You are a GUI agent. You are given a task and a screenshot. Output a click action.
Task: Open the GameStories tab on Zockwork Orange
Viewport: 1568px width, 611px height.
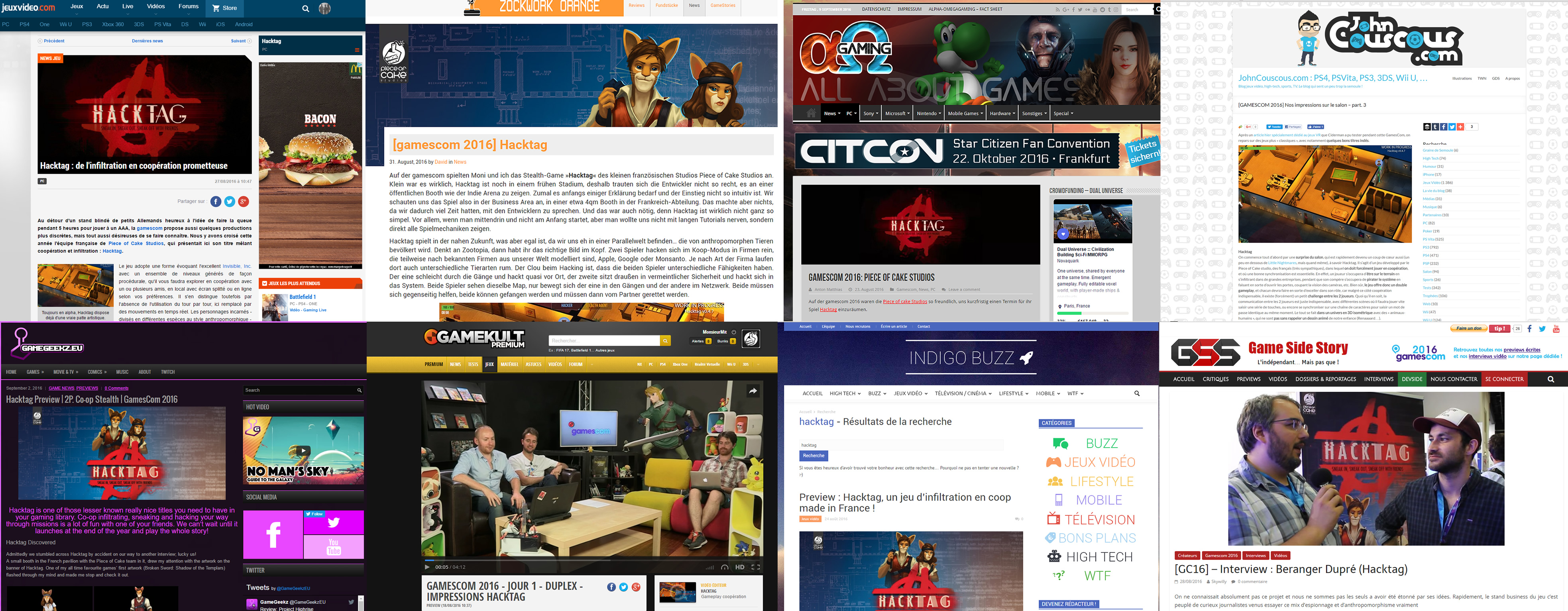(x=723, y=6)
